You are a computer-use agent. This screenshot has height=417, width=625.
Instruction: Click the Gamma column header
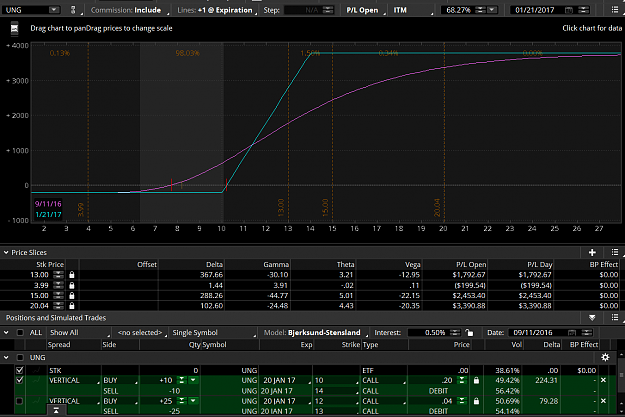pos(276,264)
